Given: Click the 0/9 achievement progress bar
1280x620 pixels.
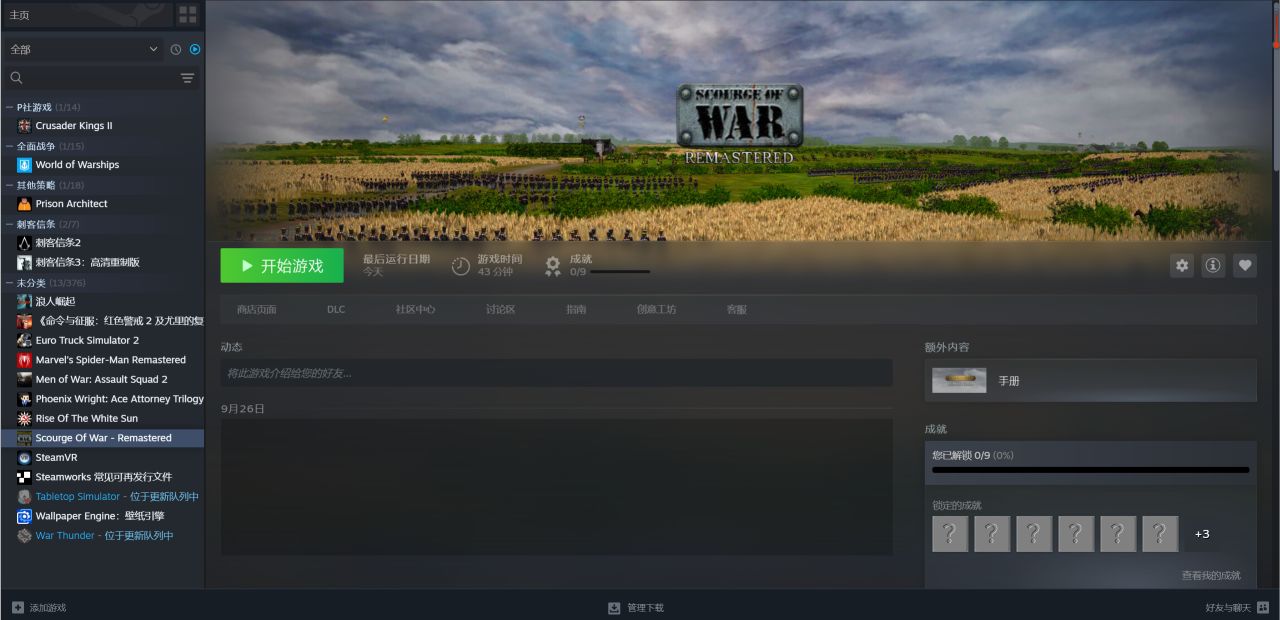Looking at the screenshot, I should [1091, 469].
